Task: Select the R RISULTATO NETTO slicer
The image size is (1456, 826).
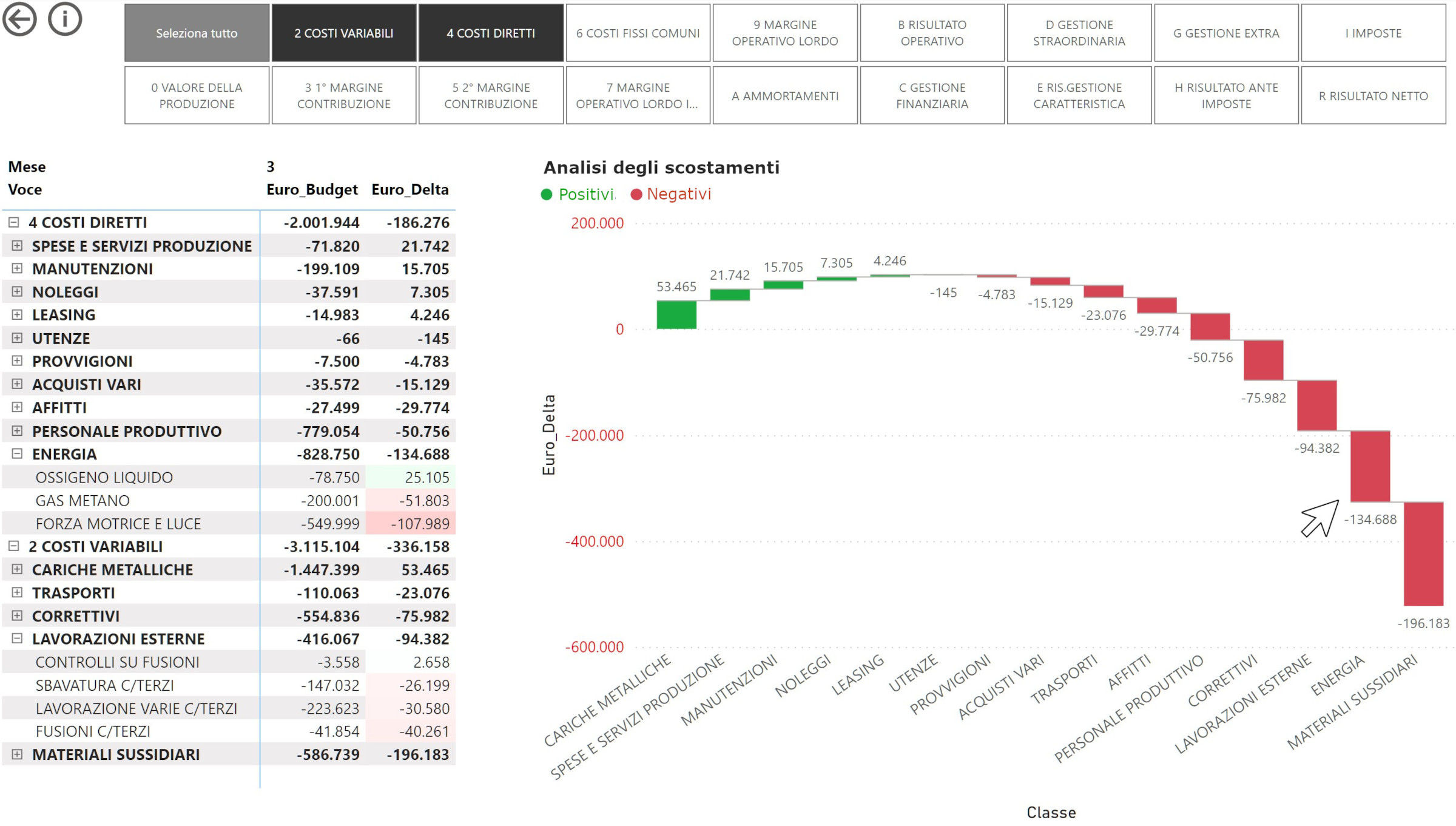Action: click(x=1373, y=96)
